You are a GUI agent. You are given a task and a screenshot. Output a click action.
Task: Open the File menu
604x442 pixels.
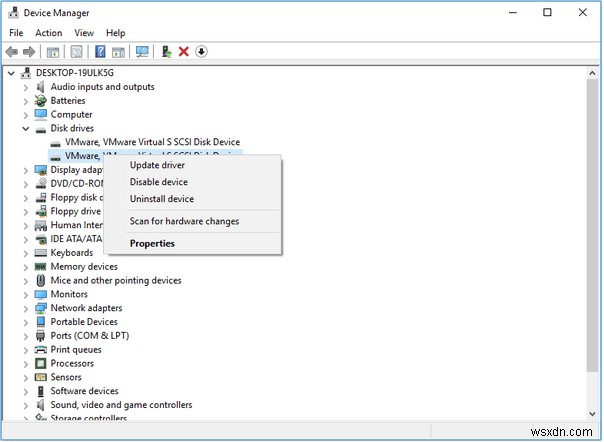click(x=16, y=33)
